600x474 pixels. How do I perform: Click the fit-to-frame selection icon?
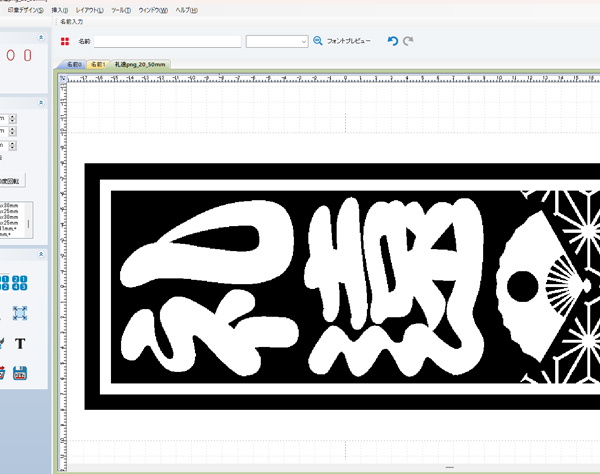tap(20, 313)
